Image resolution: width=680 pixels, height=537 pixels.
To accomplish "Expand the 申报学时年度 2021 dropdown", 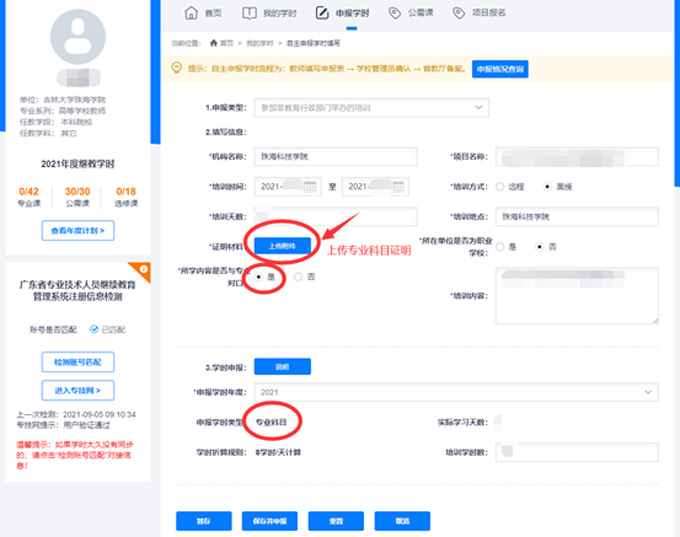I will (649, 391).
